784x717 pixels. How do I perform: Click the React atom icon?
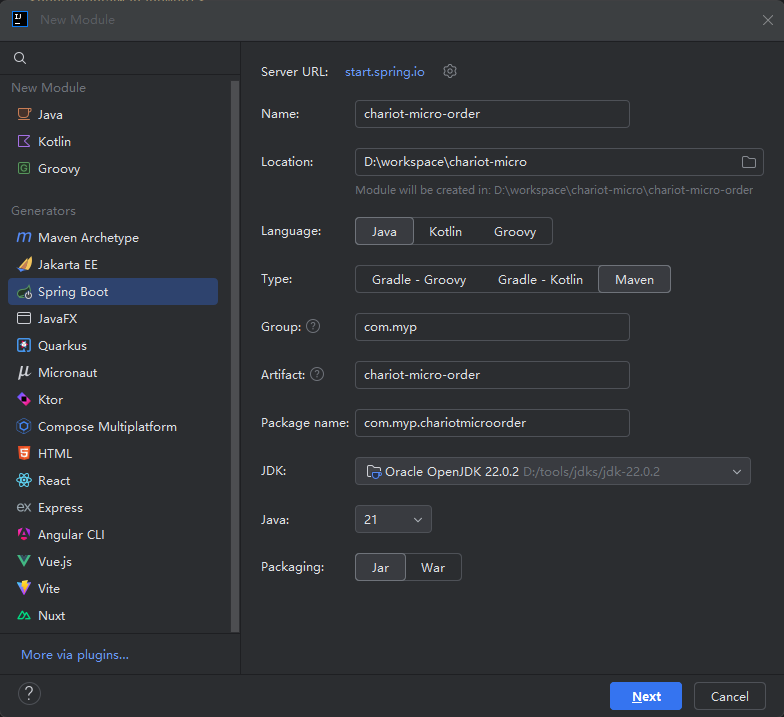(24, 480)
